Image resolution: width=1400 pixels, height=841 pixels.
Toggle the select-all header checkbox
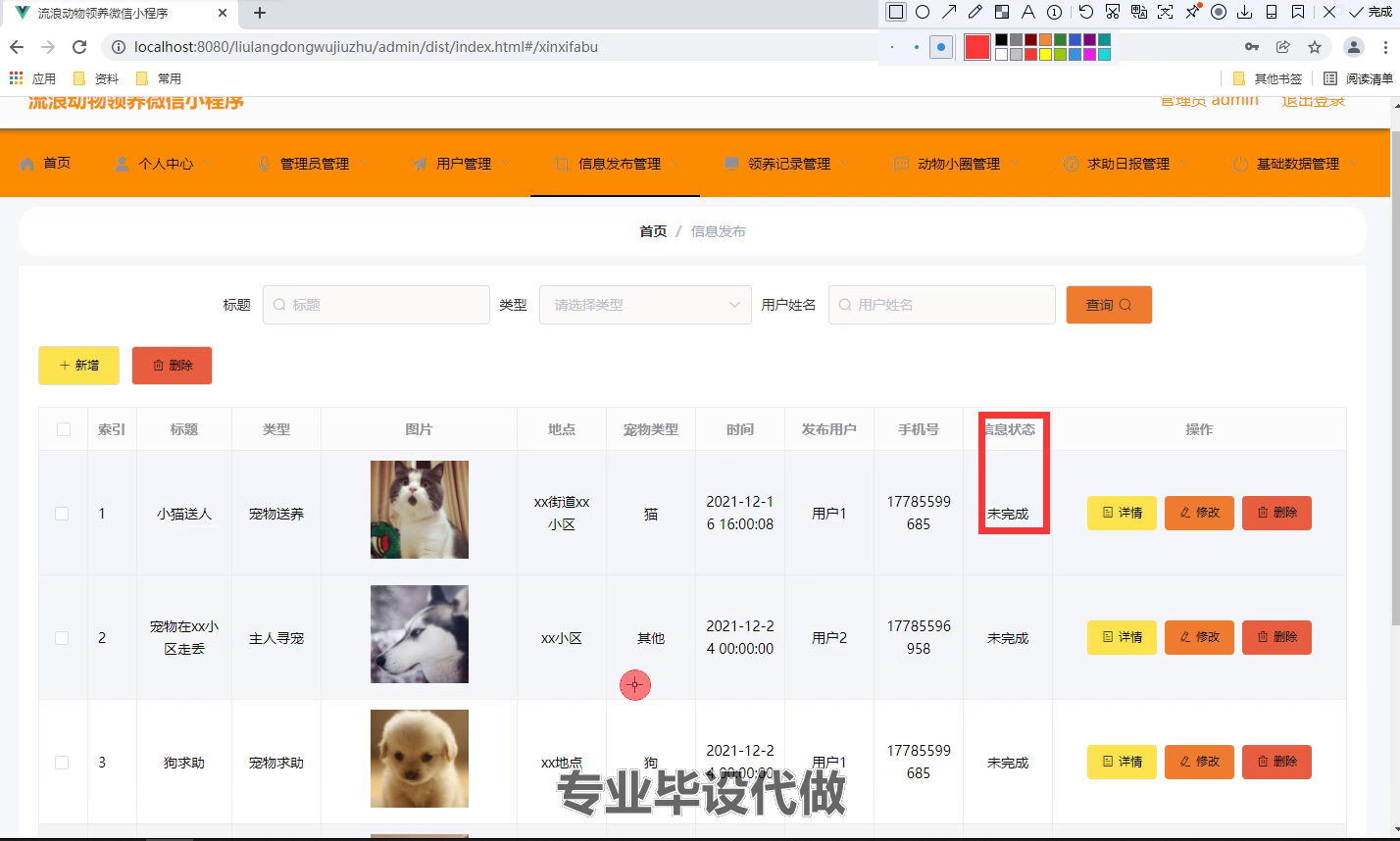(64, 429)
